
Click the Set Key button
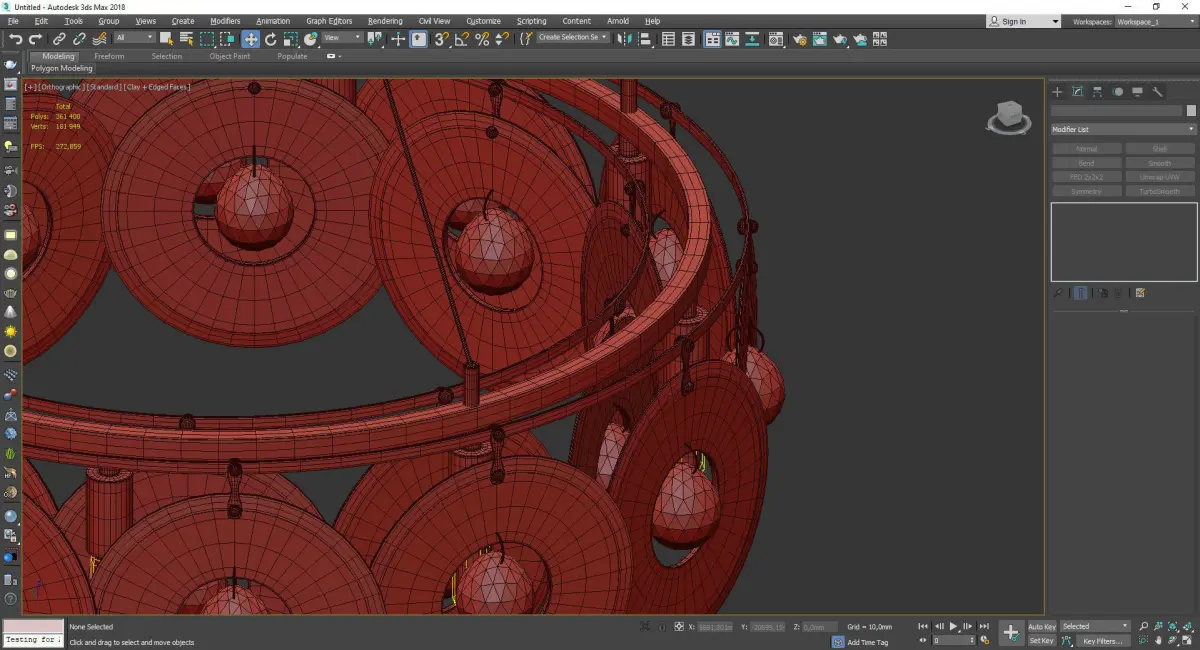1041,641
